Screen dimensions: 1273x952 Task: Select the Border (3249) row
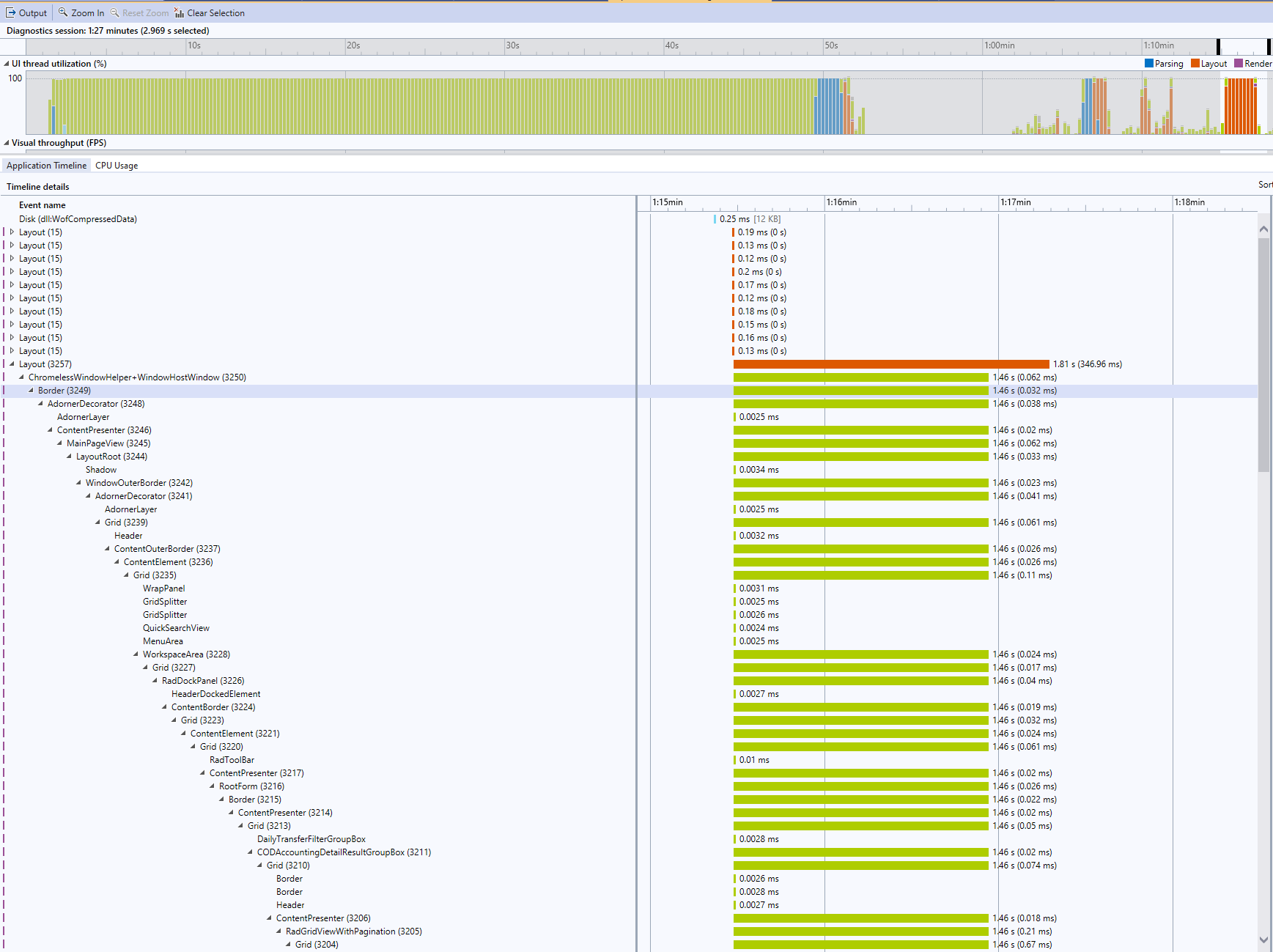coord(64,391)
